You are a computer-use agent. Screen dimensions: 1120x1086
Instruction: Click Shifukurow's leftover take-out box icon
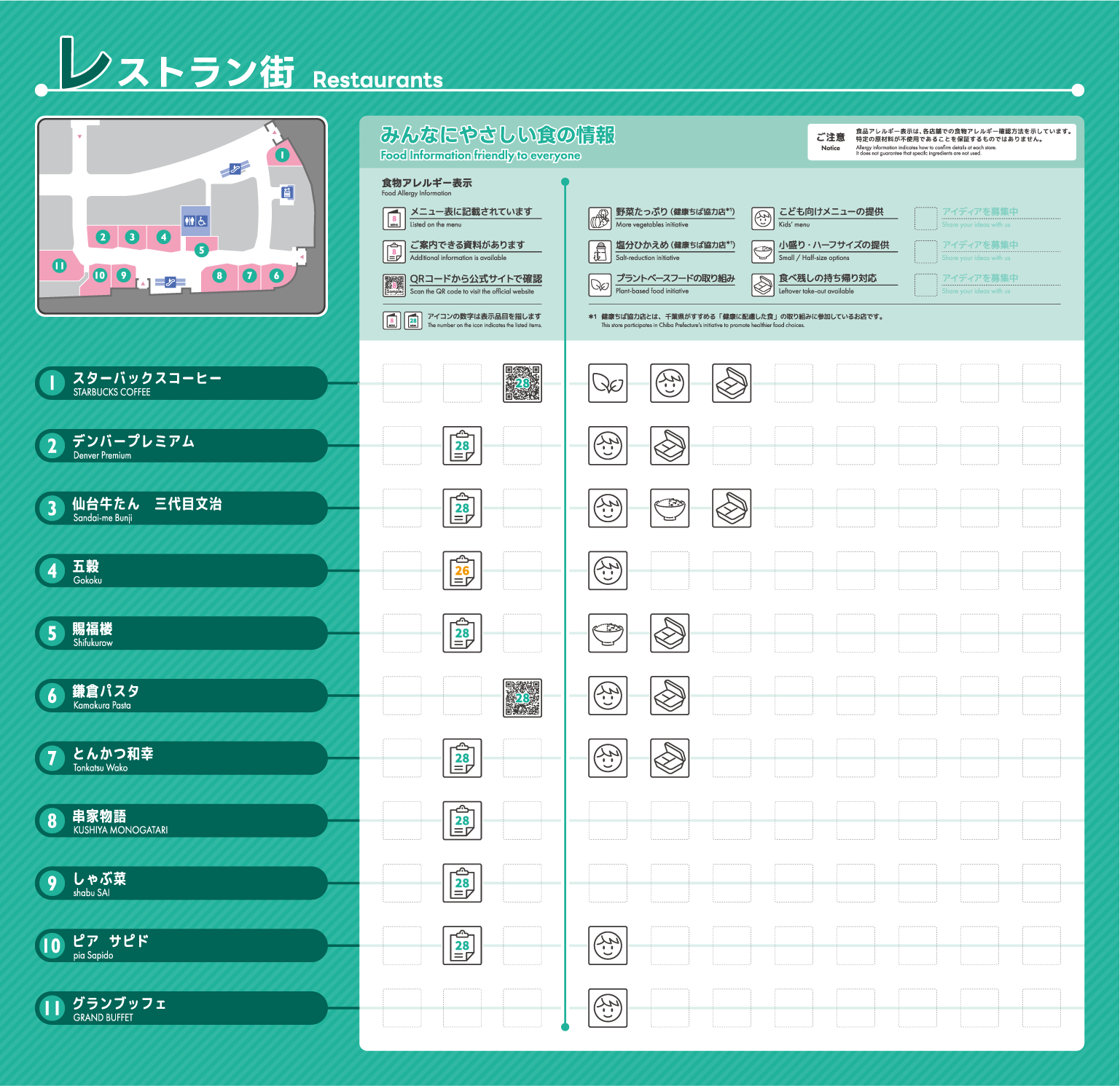[x=670, y=633]
